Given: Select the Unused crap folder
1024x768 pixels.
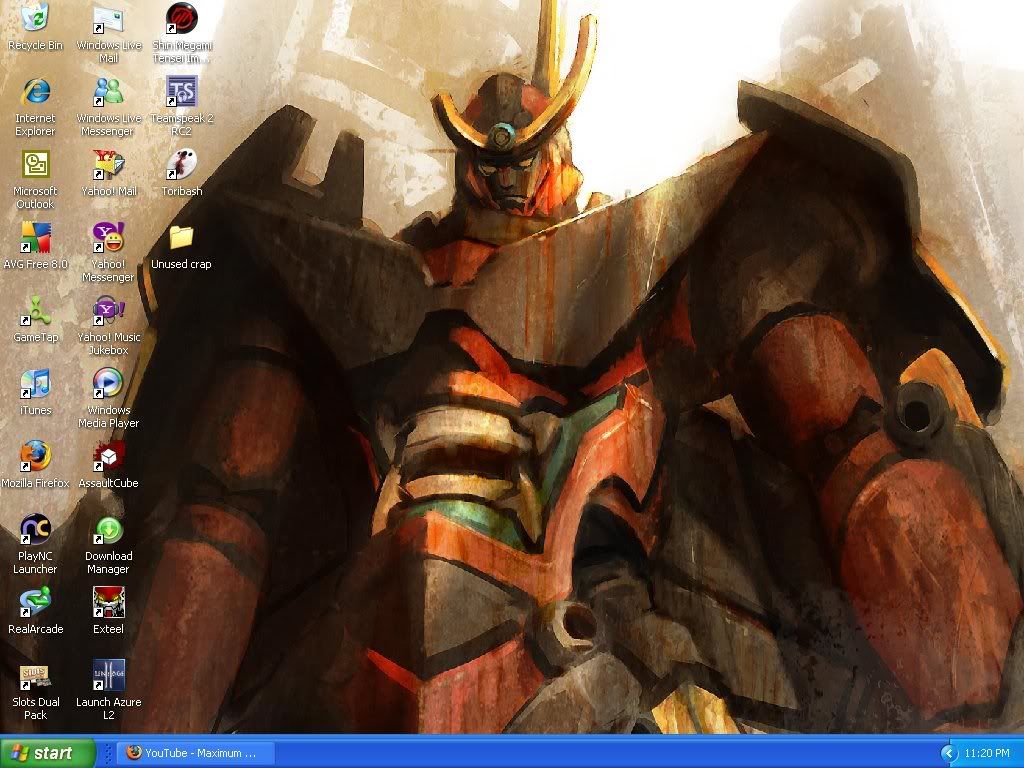Looking at the screenshot, I should pos(181,238).
